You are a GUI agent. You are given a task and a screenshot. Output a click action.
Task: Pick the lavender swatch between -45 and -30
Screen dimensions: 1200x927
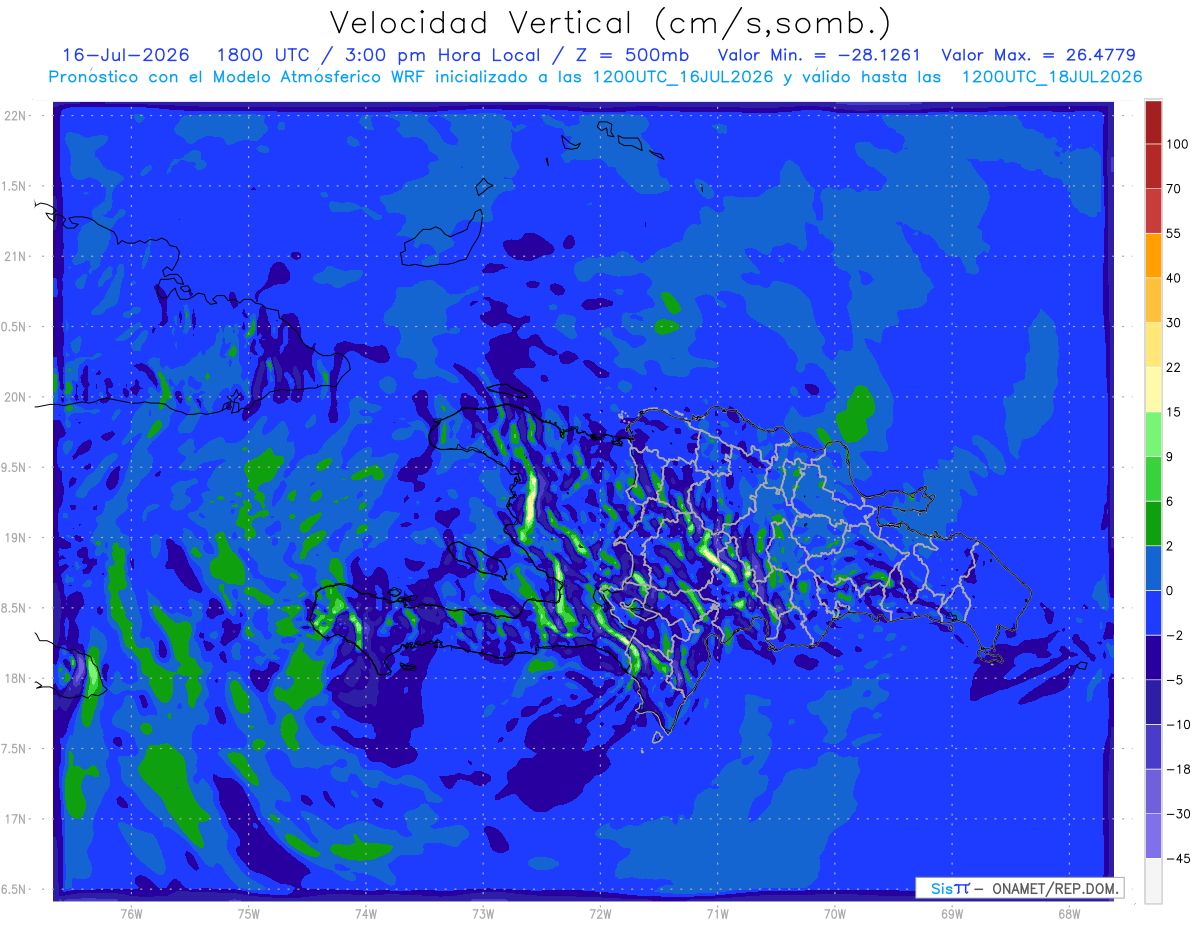tap(1153, 836)
